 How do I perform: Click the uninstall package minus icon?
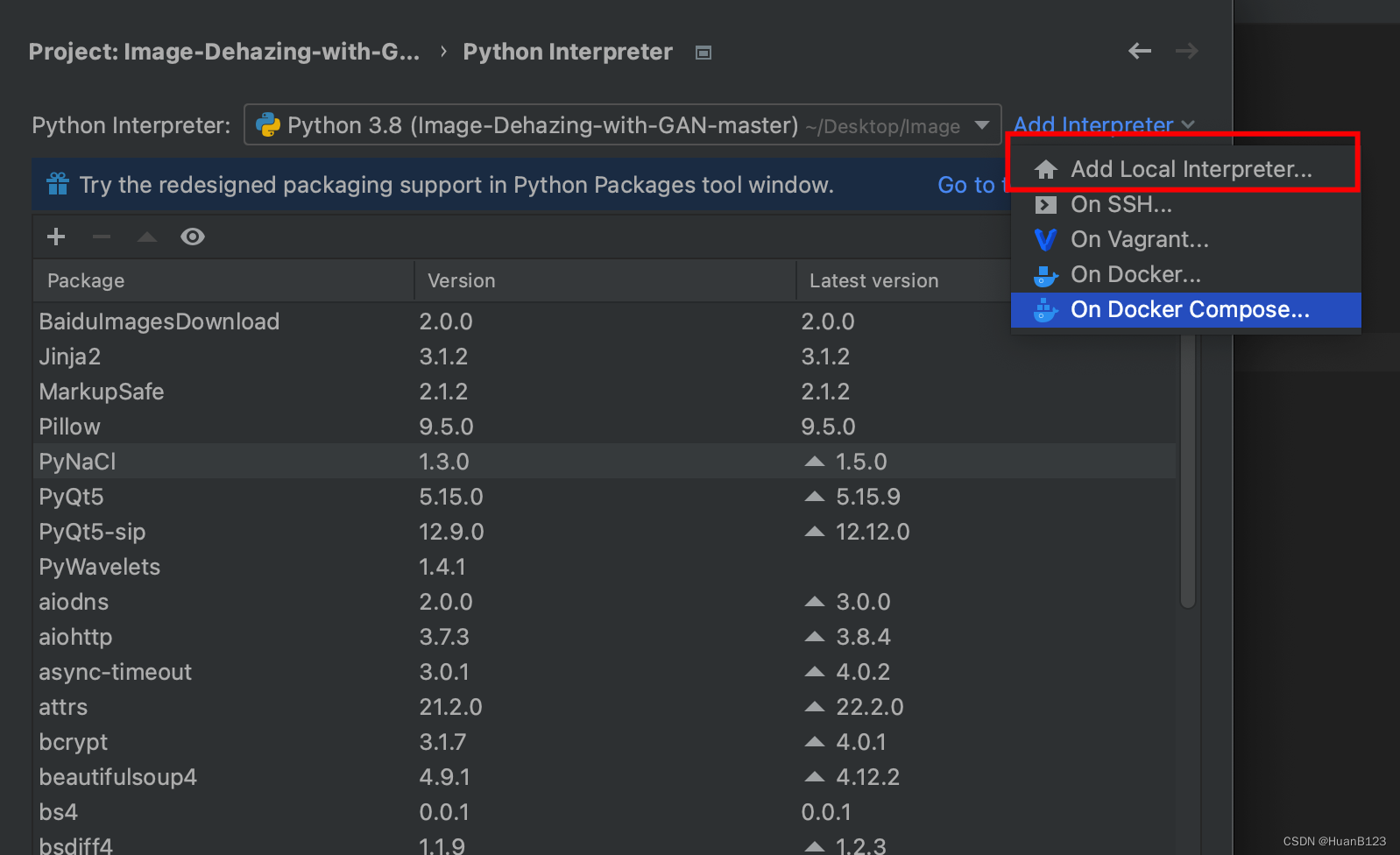tap(102, 237)
